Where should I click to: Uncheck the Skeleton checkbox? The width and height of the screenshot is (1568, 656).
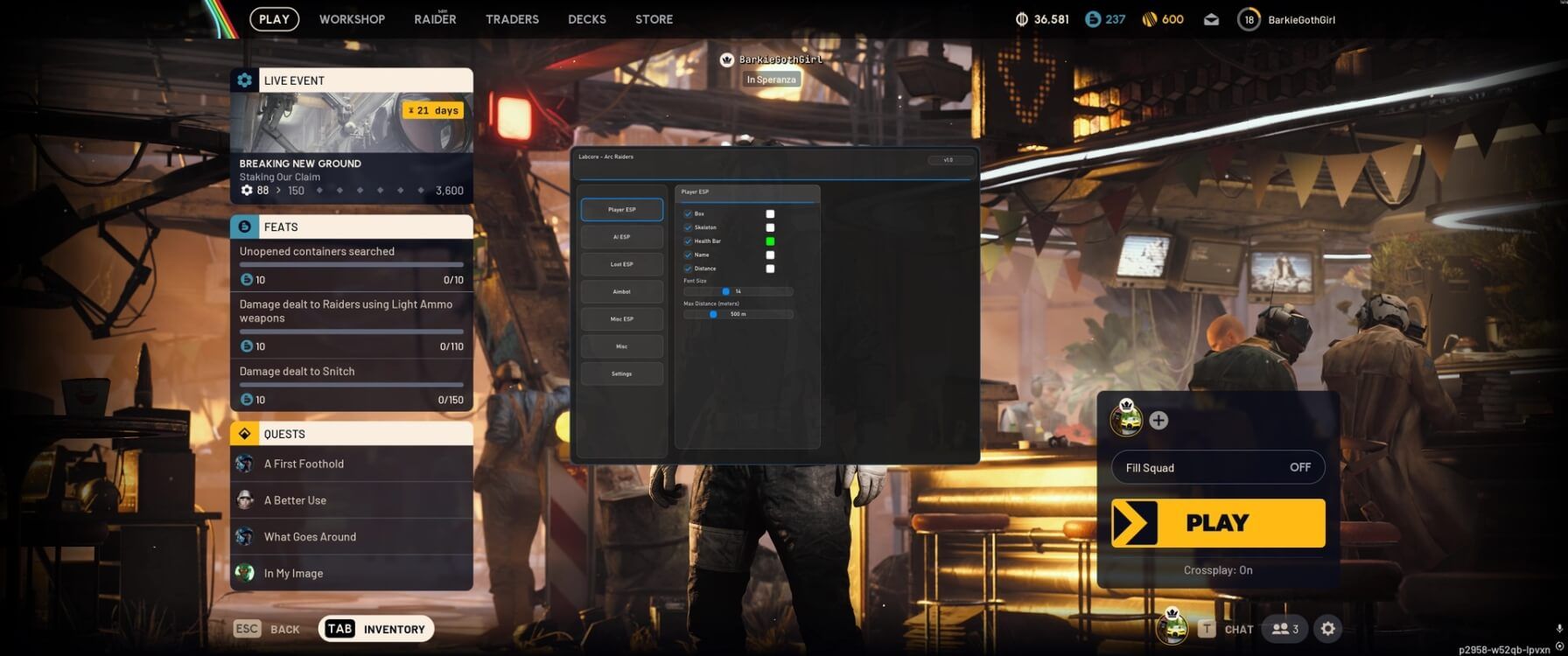tap(688, 227)
